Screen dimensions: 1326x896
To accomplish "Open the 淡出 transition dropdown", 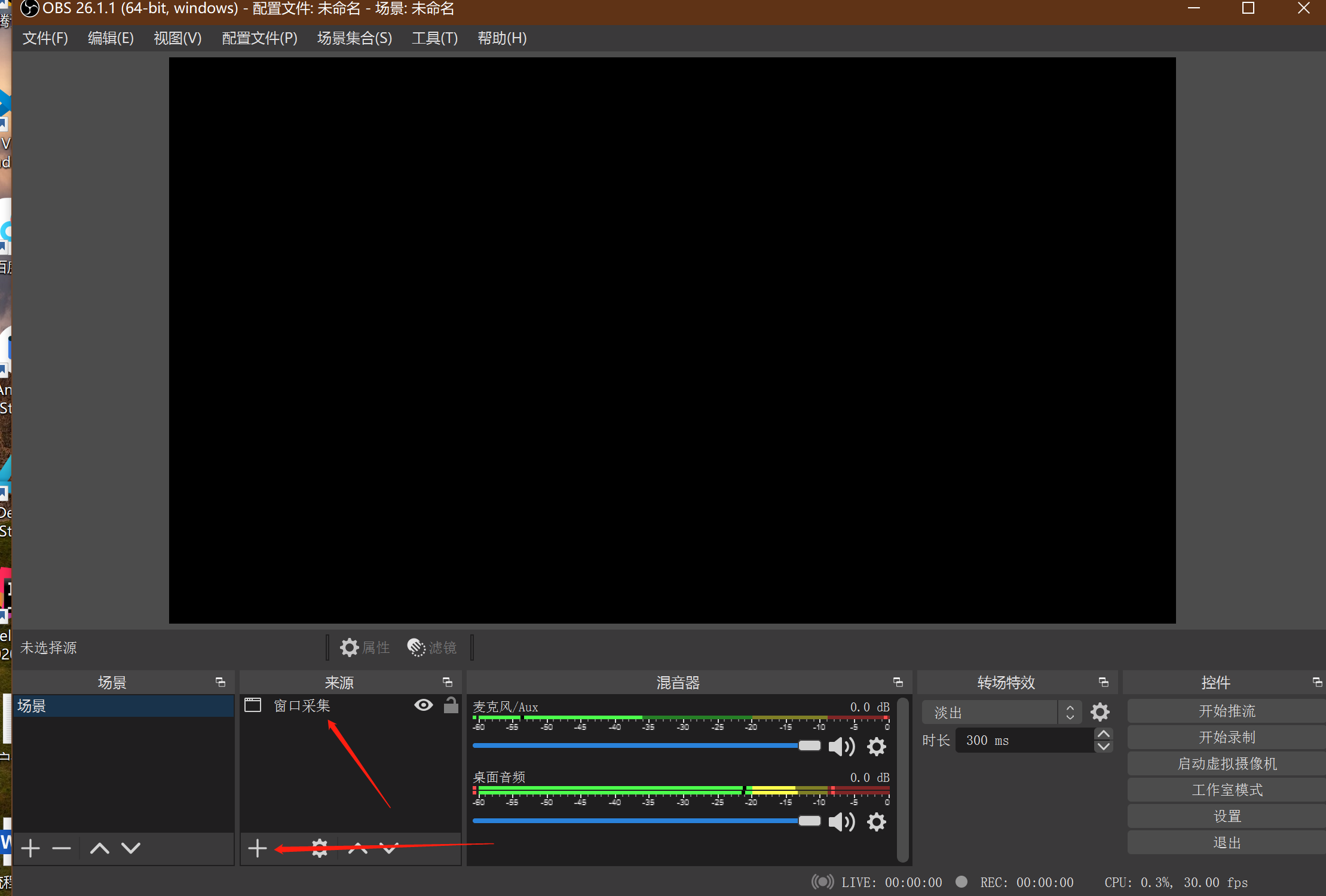I will click(x=1002, y=712).
